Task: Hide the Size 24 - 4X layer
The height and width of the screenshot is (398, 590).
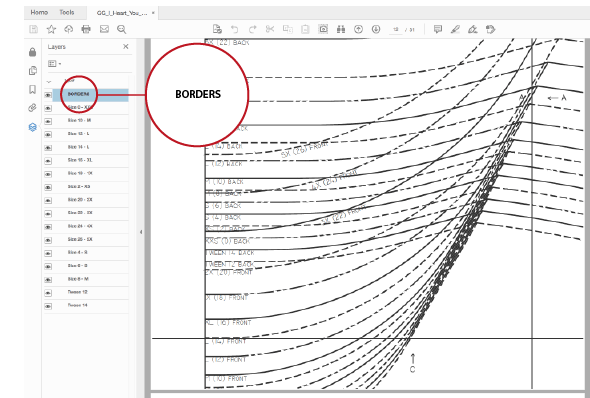Action: pos(48,227)
